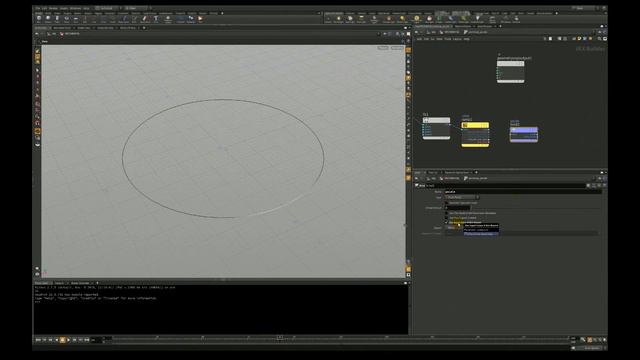This screenshot has height=360, width=640.
Task: Add a new pane tab beside Motion FX View
Action: 144,28
